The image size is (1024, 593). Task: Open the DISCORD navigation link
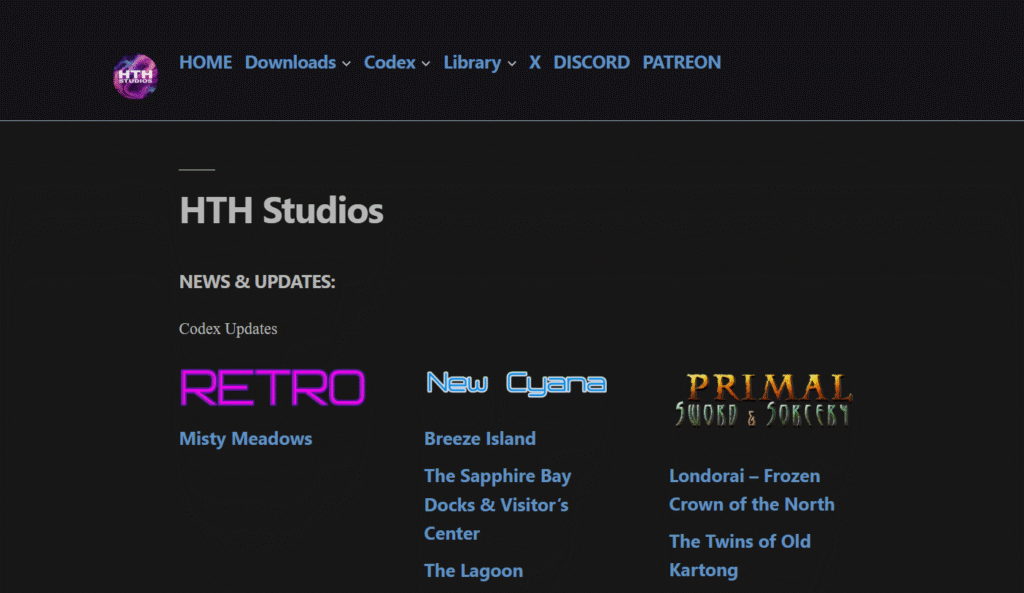point(591,62)
